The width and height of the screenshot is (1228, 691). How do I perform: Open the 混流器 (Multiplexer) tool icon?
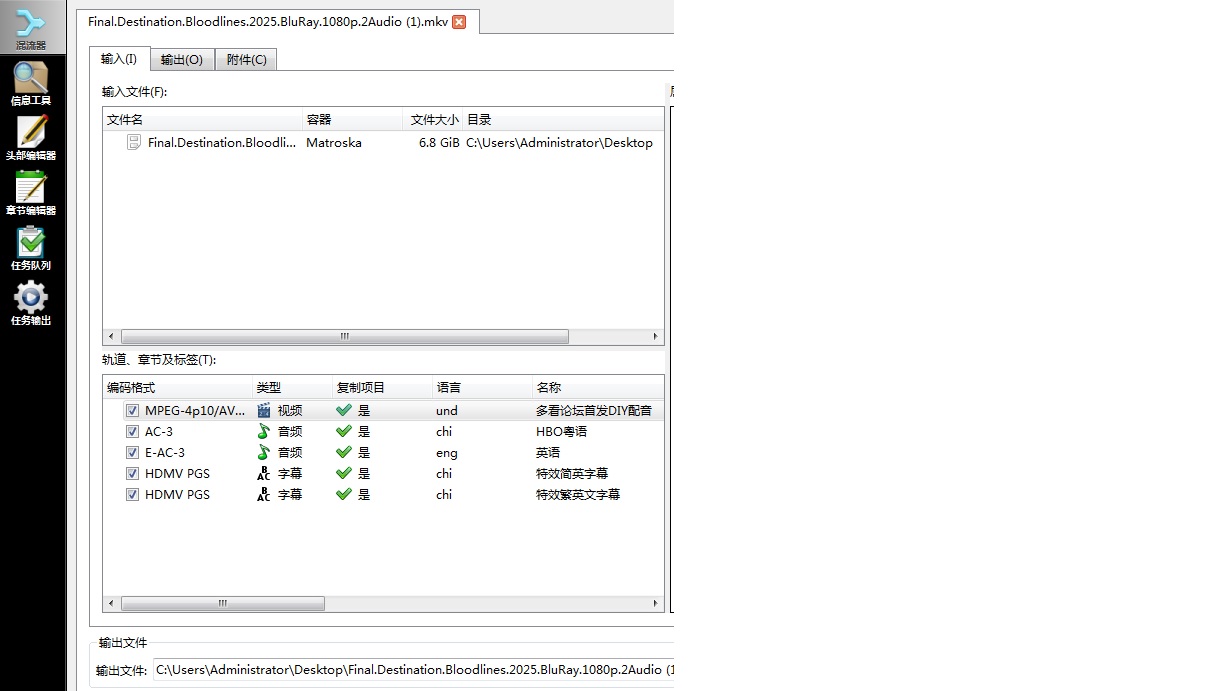31,27
